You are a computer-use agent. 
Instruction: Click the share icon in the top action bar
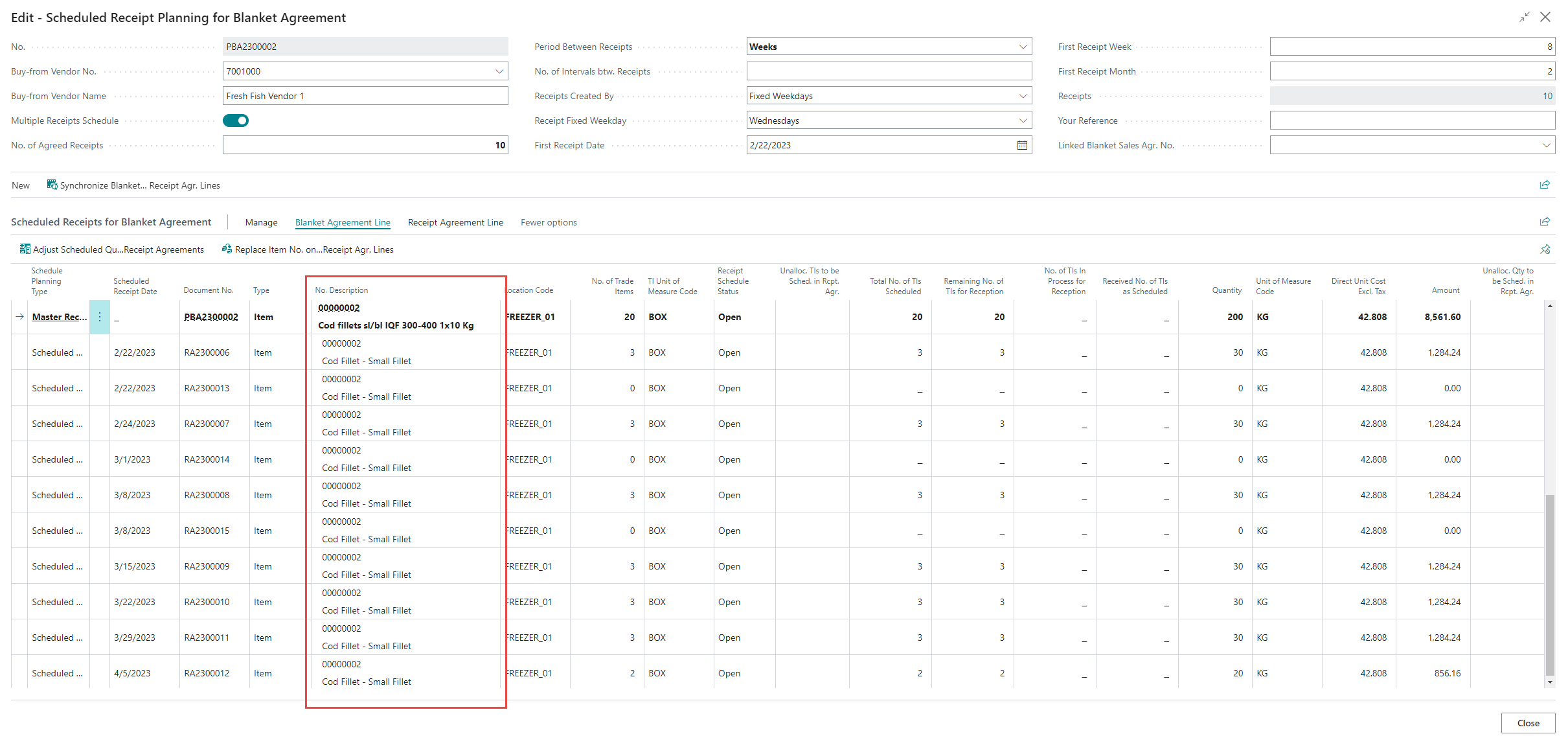tap(1545, 185)
